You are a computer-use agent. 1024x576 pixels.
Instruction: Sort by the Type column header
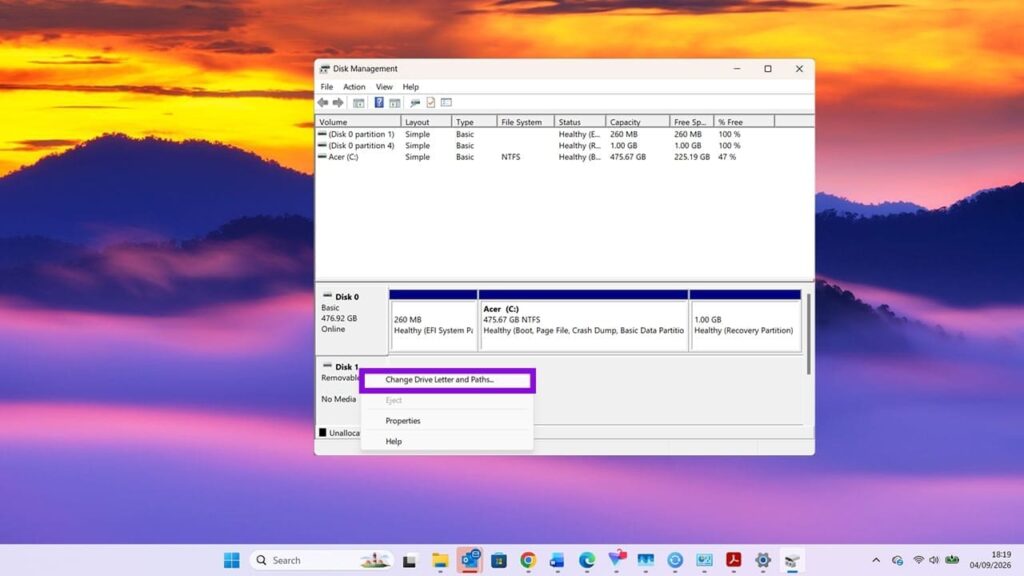[x=474, y=122]
